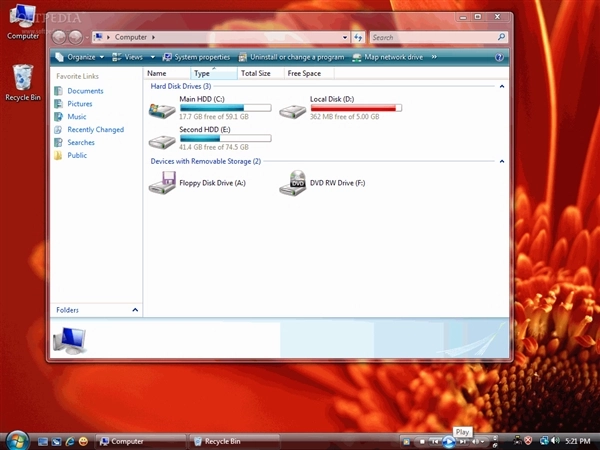Expand the Folders pane
The width and height of the screenshot is (600, 450).
[x=135, y=310]
